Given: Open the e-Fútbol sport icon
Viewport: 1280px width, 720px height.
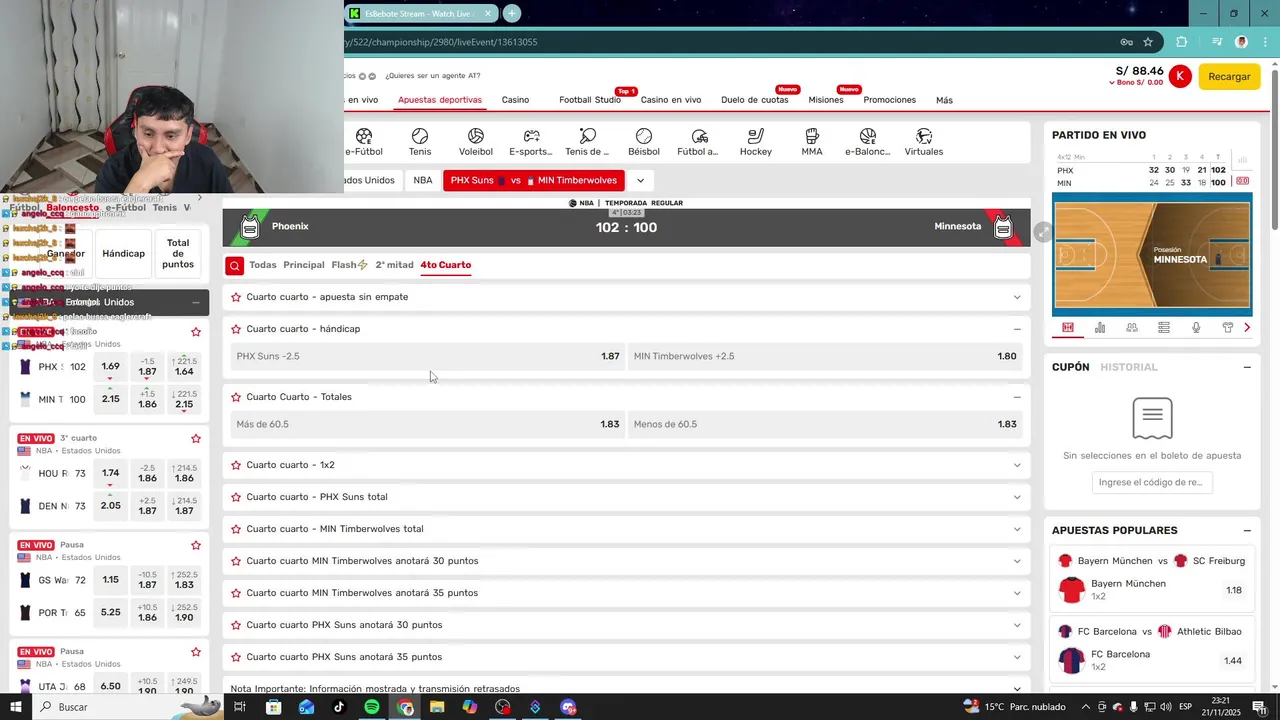Looking at the screenshot, I should tap(364, 142).
